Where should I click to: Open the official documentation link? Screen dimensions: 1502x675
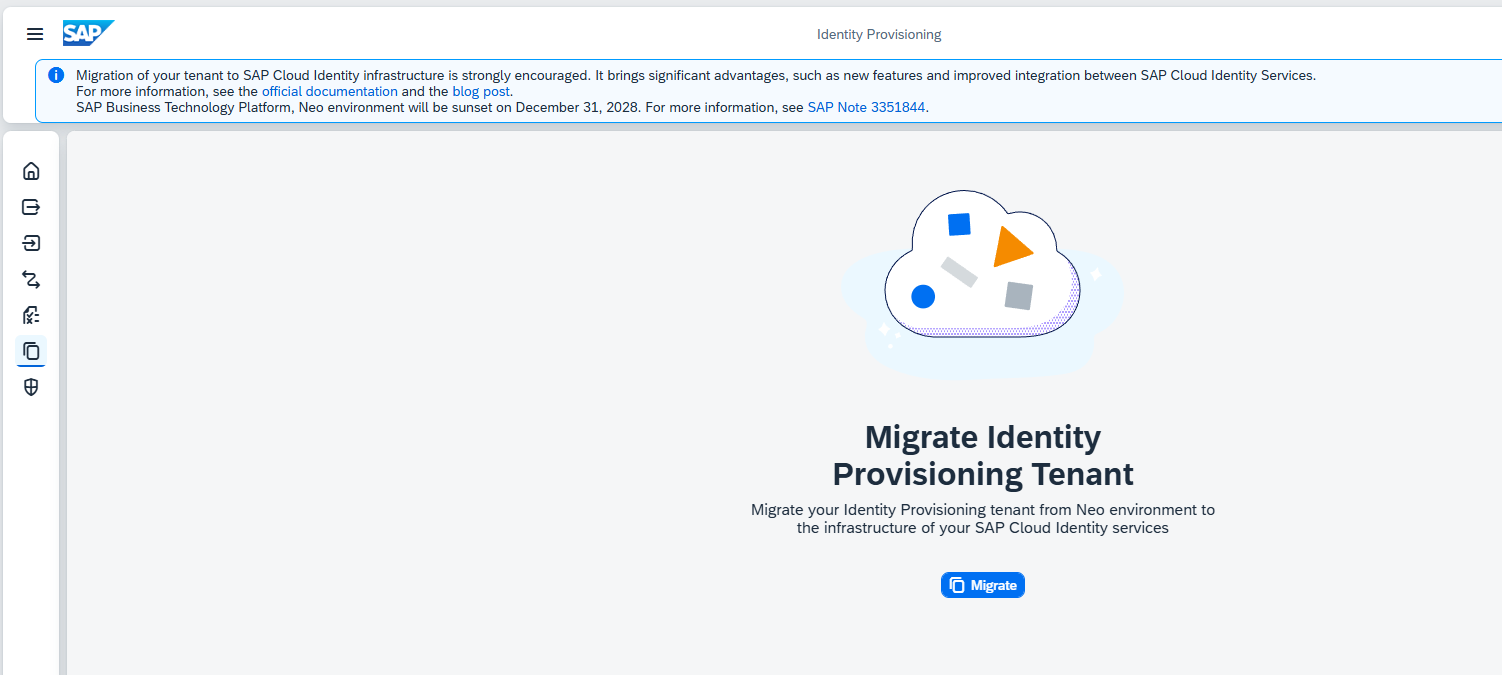click(330, 91)
